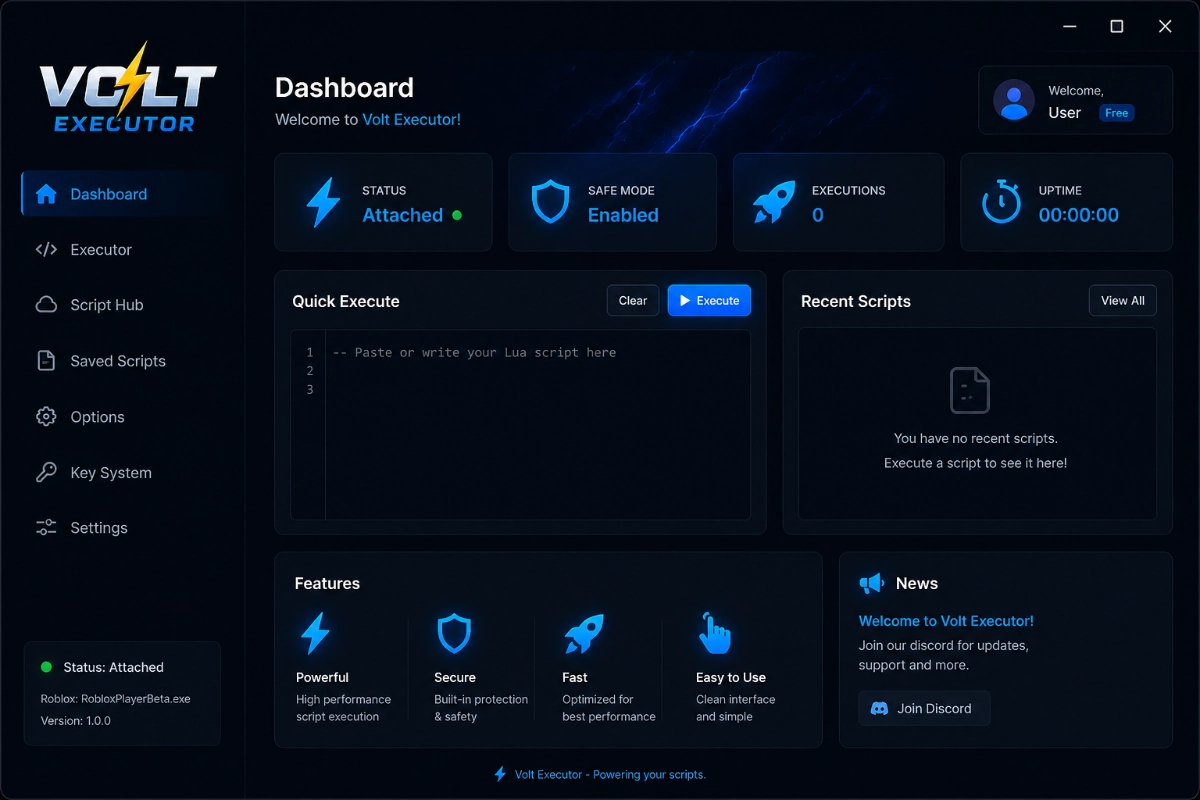
Task: Maximize the application window
Action: coord(1117,27)
